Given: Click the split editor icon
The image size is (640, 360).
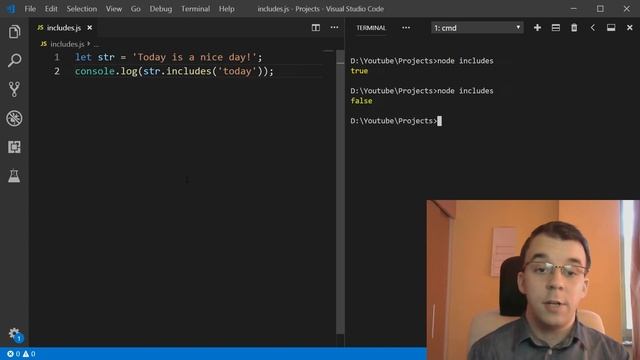Looking at the screenshot, I should coord(316,28).
